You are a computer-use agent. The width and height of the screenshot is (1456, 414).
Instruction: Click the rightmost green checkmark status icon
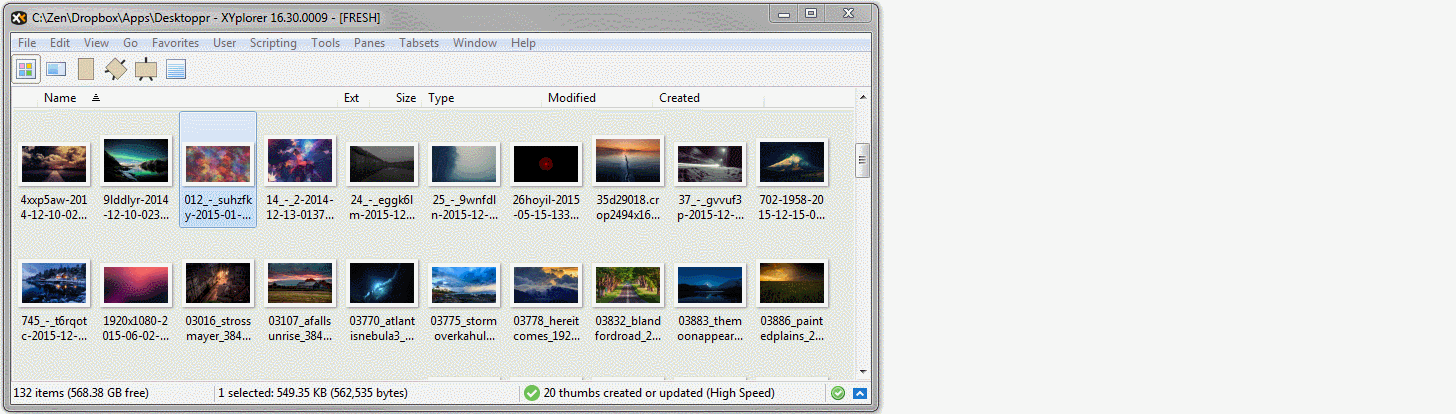click(x=838, y=393)
